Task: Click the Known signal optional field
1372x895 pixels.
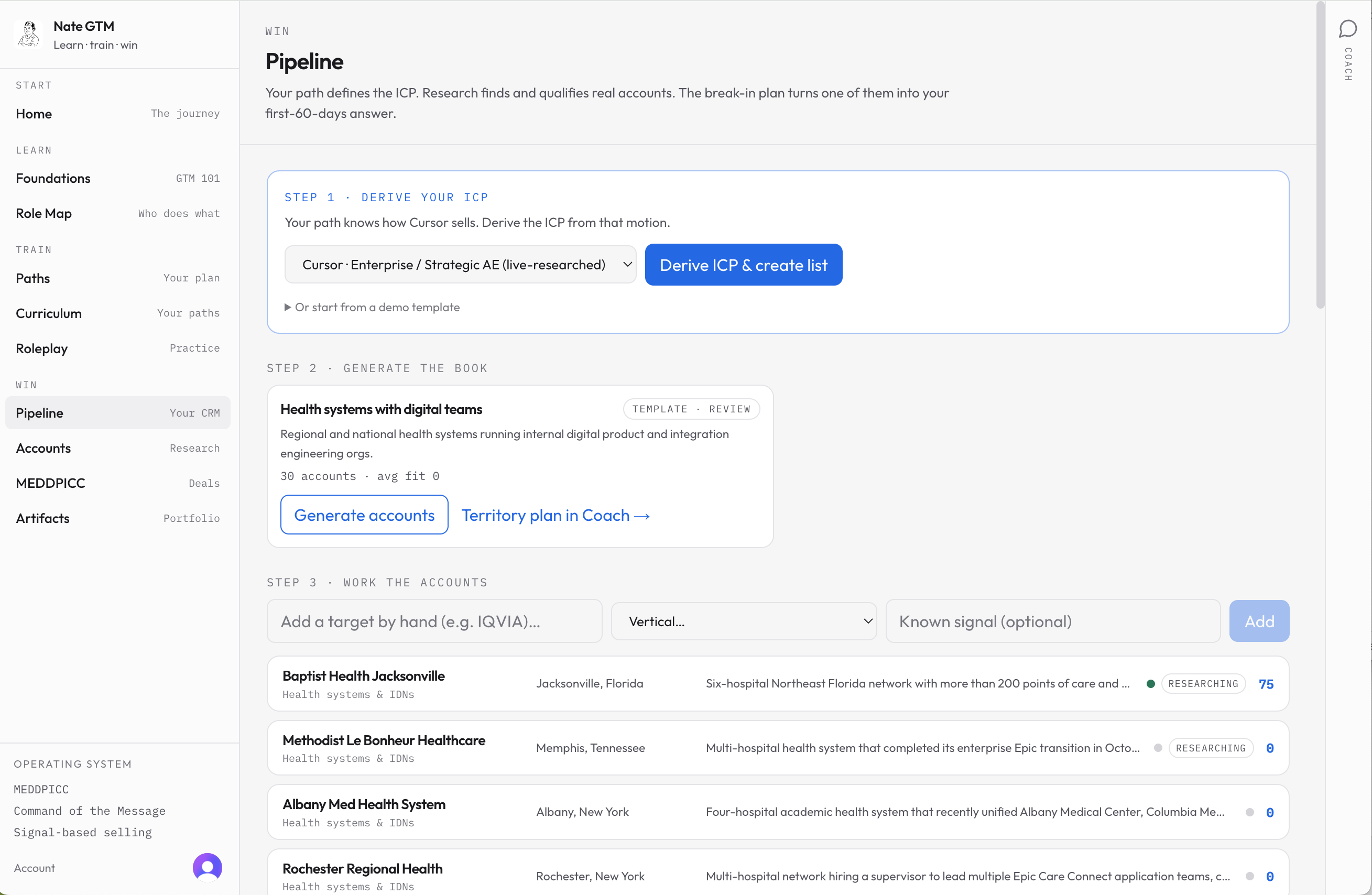Action: (1053, 621)
